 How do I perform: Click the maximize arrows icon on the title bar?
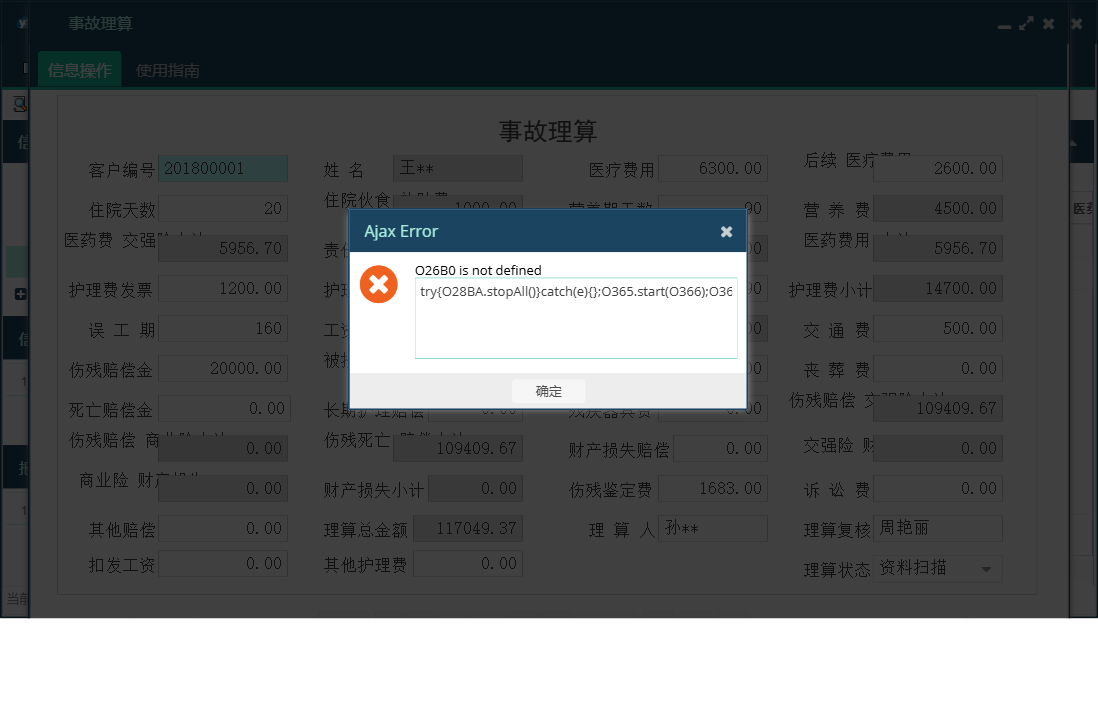(1025, 24)
